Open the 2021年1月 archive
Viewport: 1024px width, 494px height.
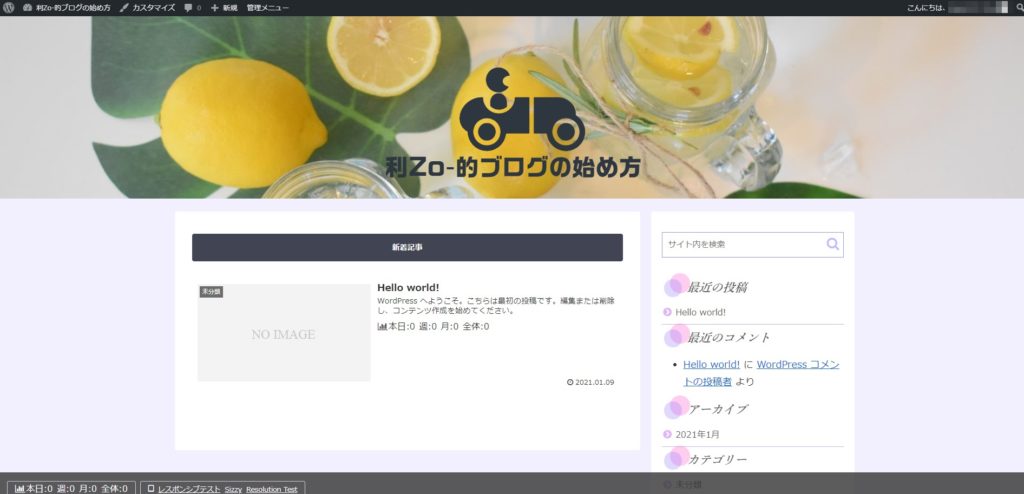point(697,434)
